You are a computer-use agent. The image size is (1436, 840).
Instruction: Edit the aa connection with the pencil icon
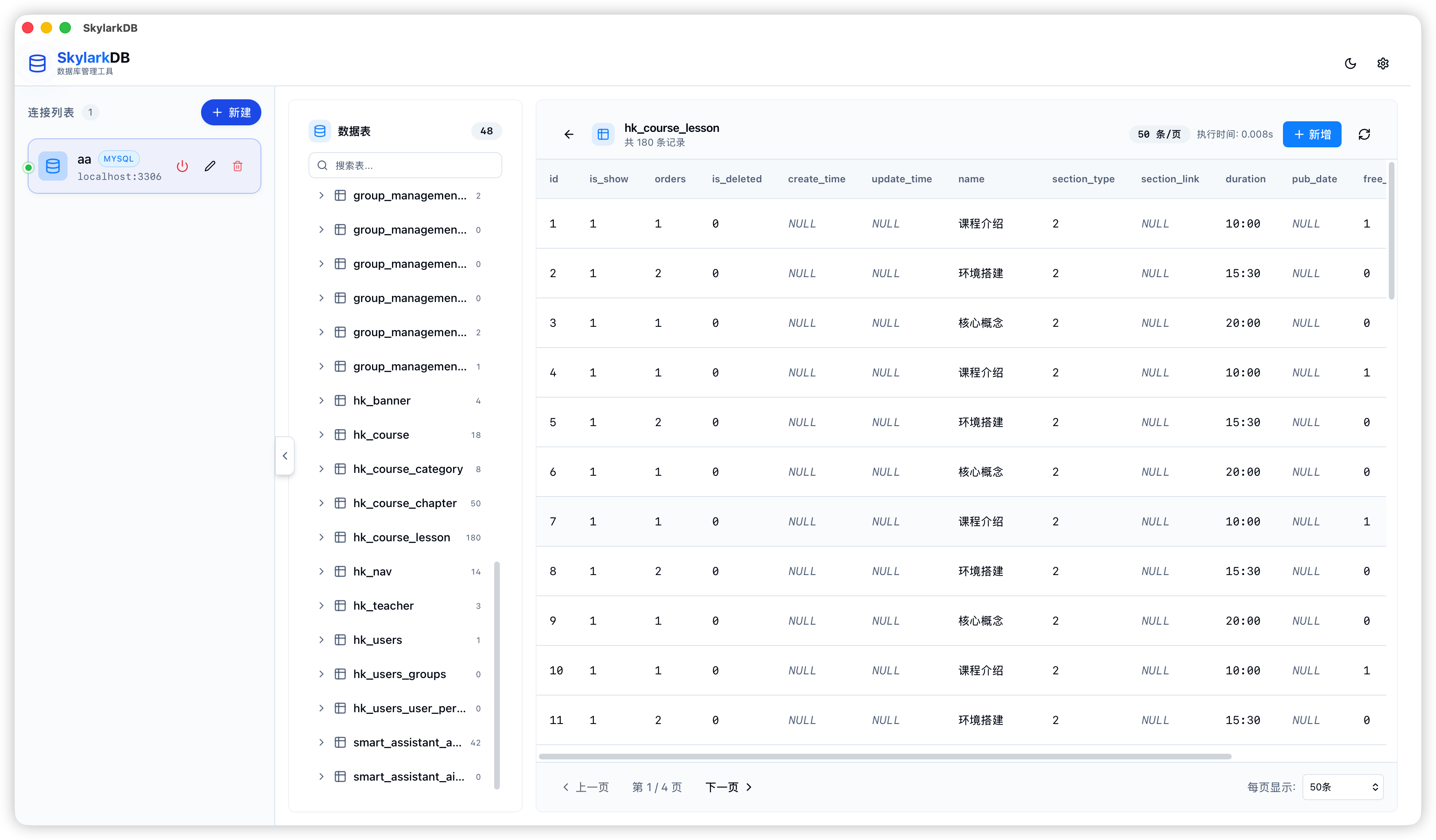(x=210, y=166)
